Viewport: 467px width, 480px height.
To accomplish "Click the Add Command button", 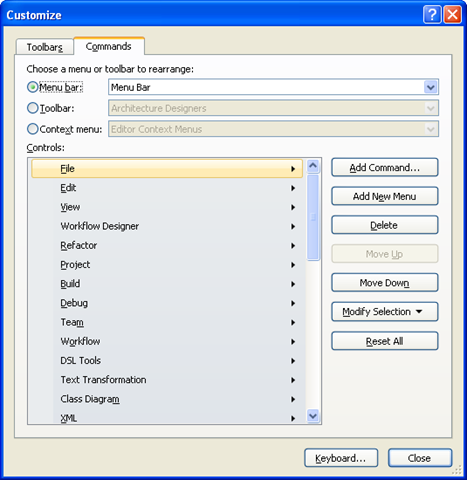I will [x=385, y=167].
